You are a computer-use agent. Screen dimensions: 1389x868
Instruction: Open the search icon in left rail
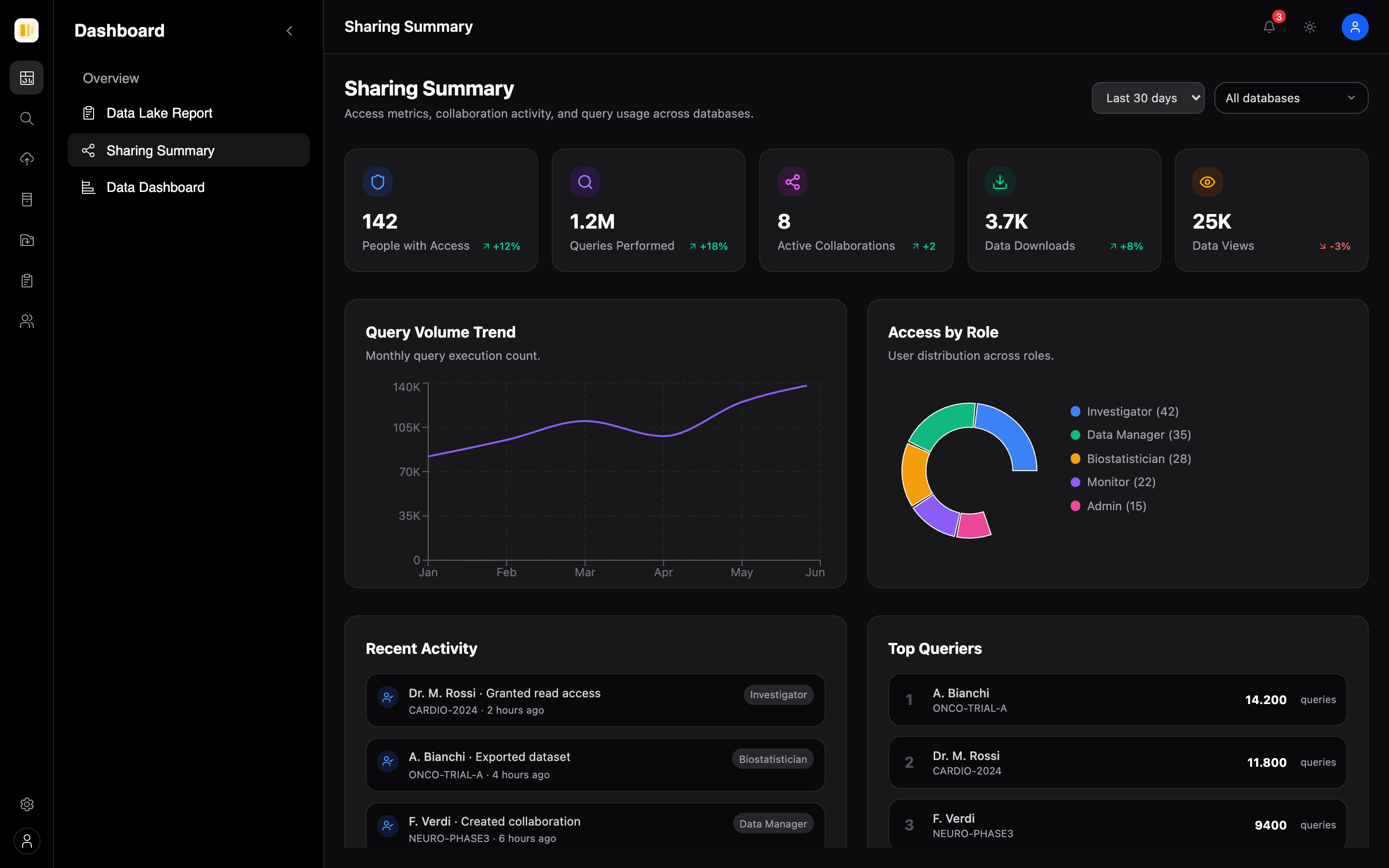click(x=27, y=118)
